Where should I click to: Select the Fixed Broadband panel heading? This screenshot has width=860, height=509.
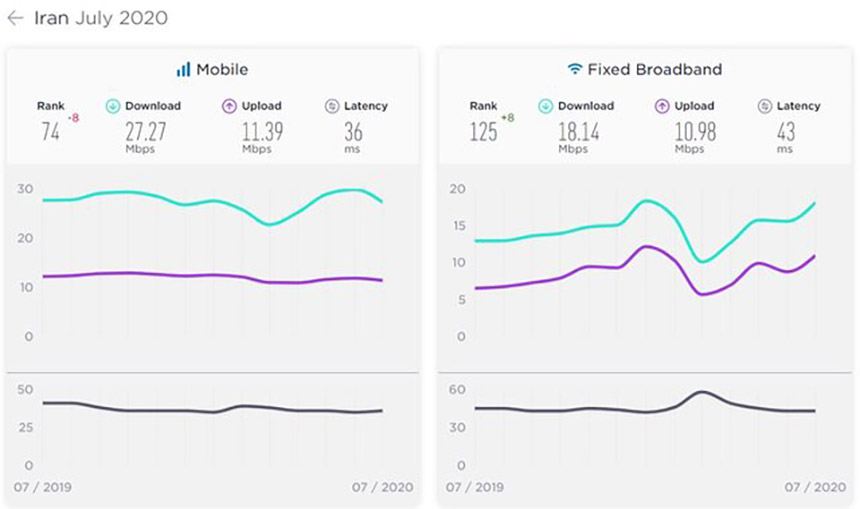(x=655, y=69)
